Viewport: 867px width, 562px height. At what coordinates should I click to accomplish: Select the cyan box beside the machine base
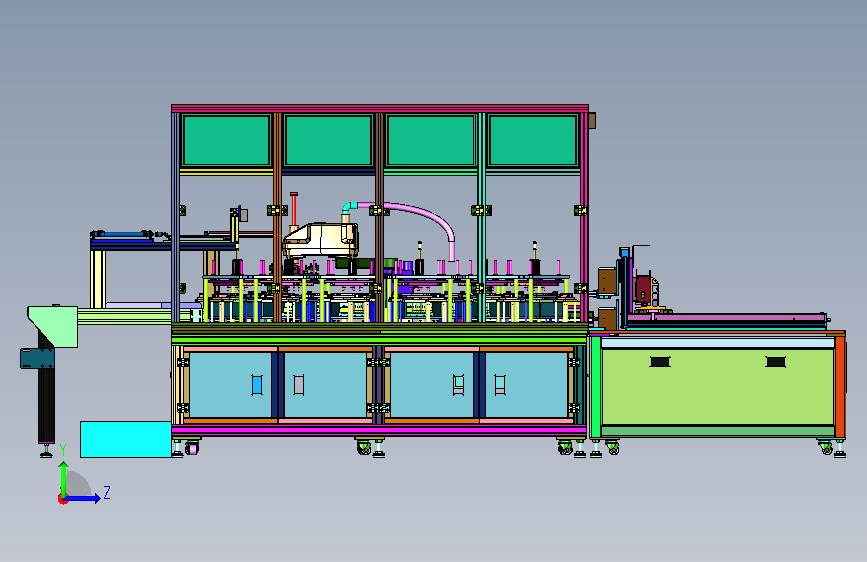(126, 439)
